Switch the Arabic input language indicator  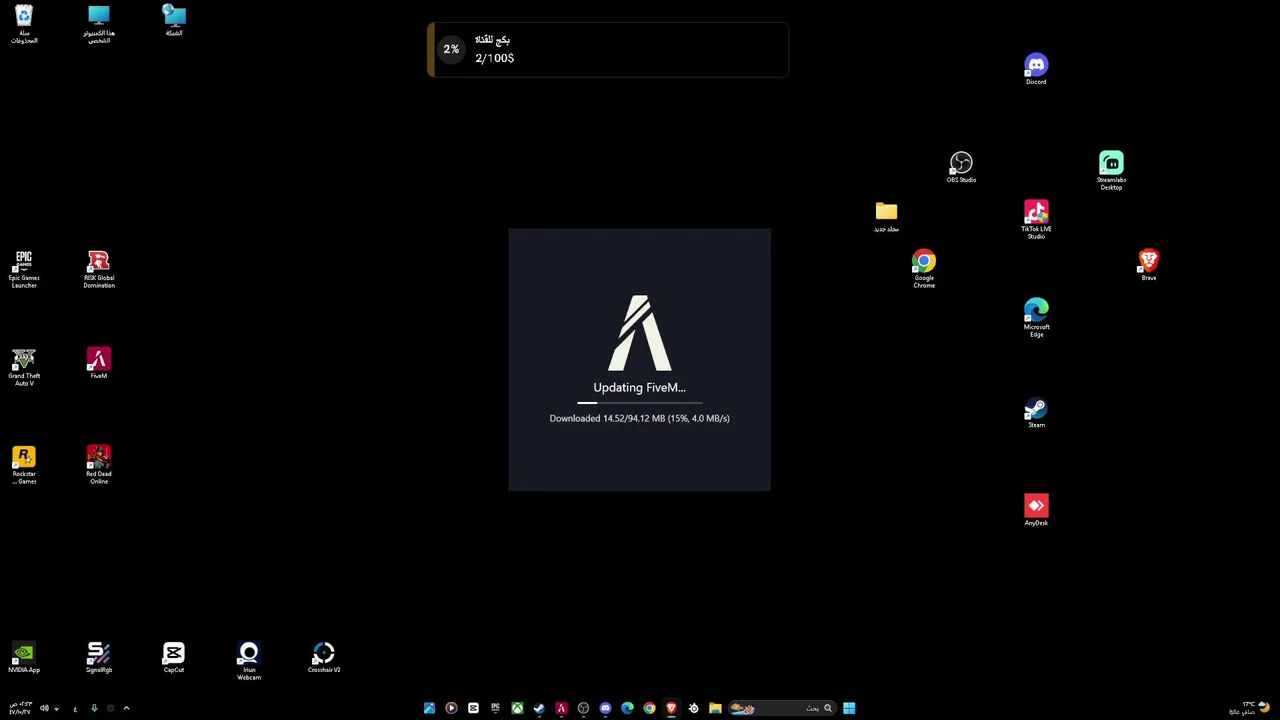pyautogui.click(x=75, y=709)
